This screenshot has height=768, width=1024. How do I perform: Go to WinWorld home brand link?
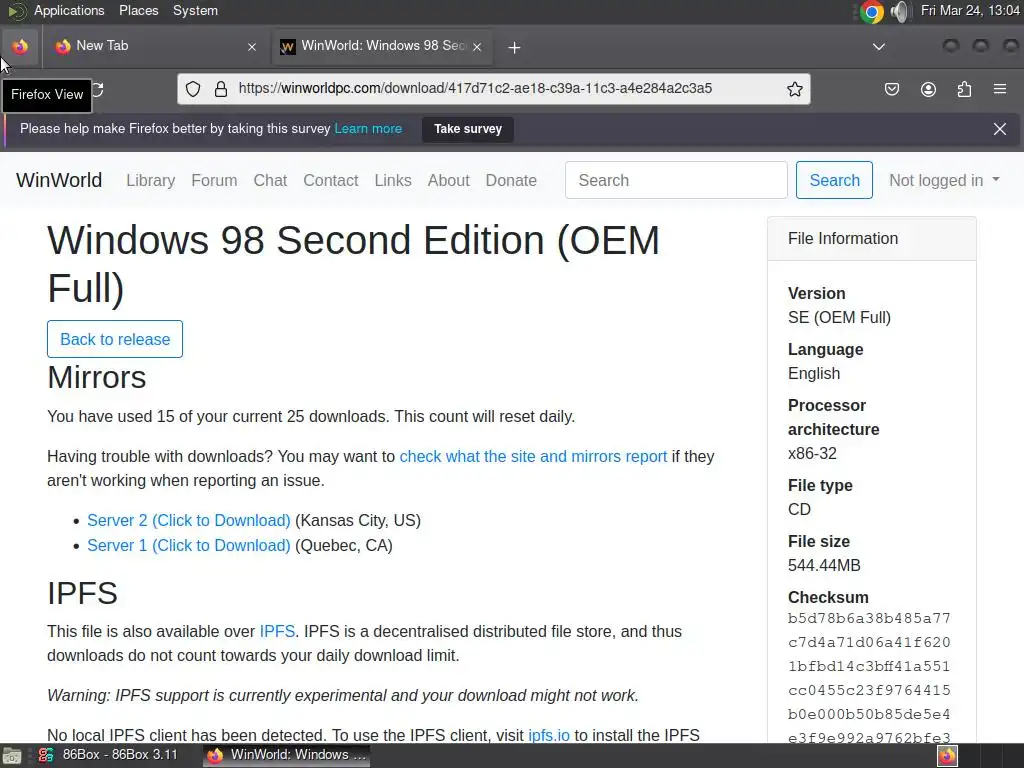59,180
